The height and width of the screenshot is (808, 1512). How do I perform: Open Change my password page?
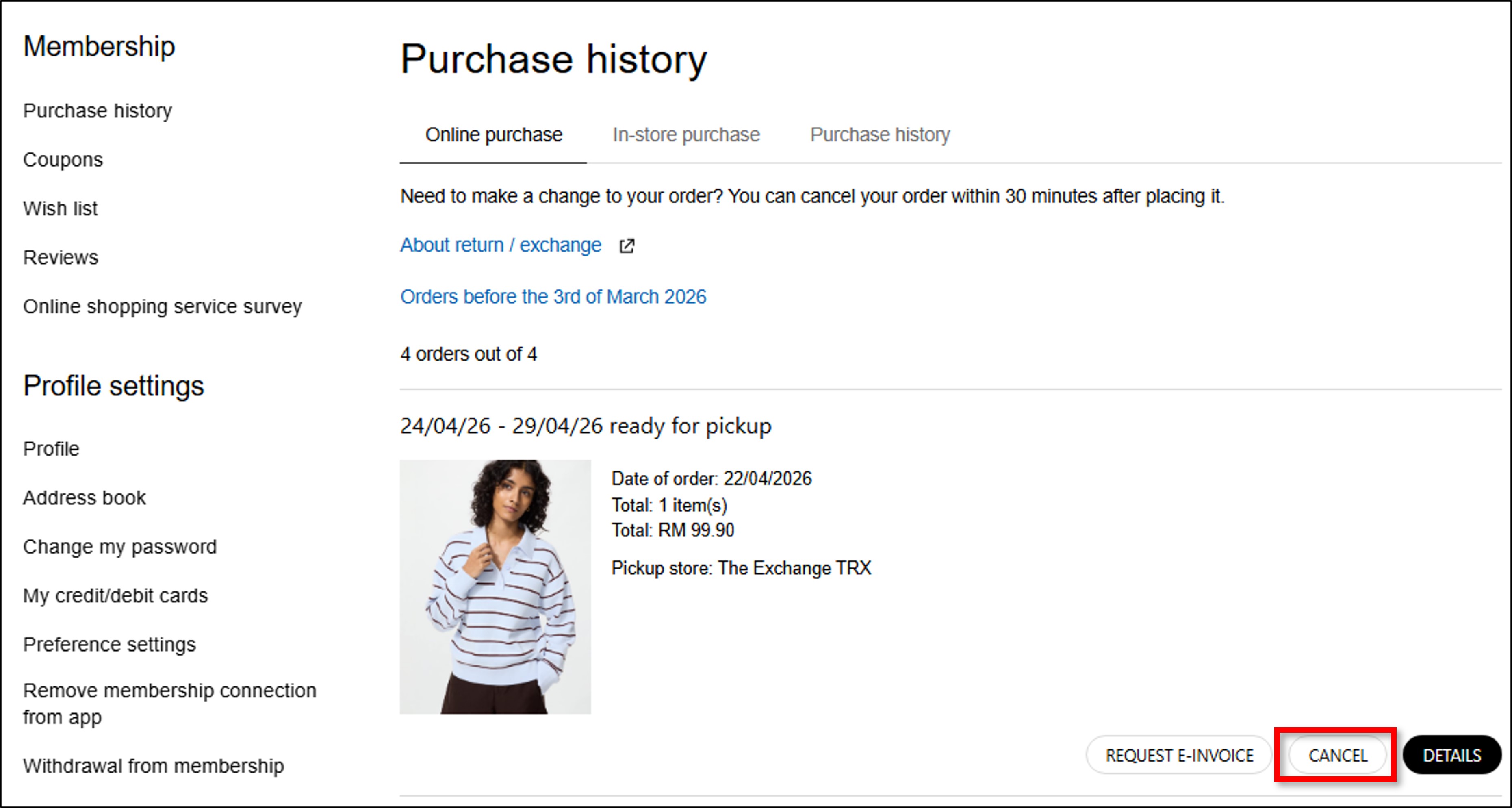click(120, 547)
